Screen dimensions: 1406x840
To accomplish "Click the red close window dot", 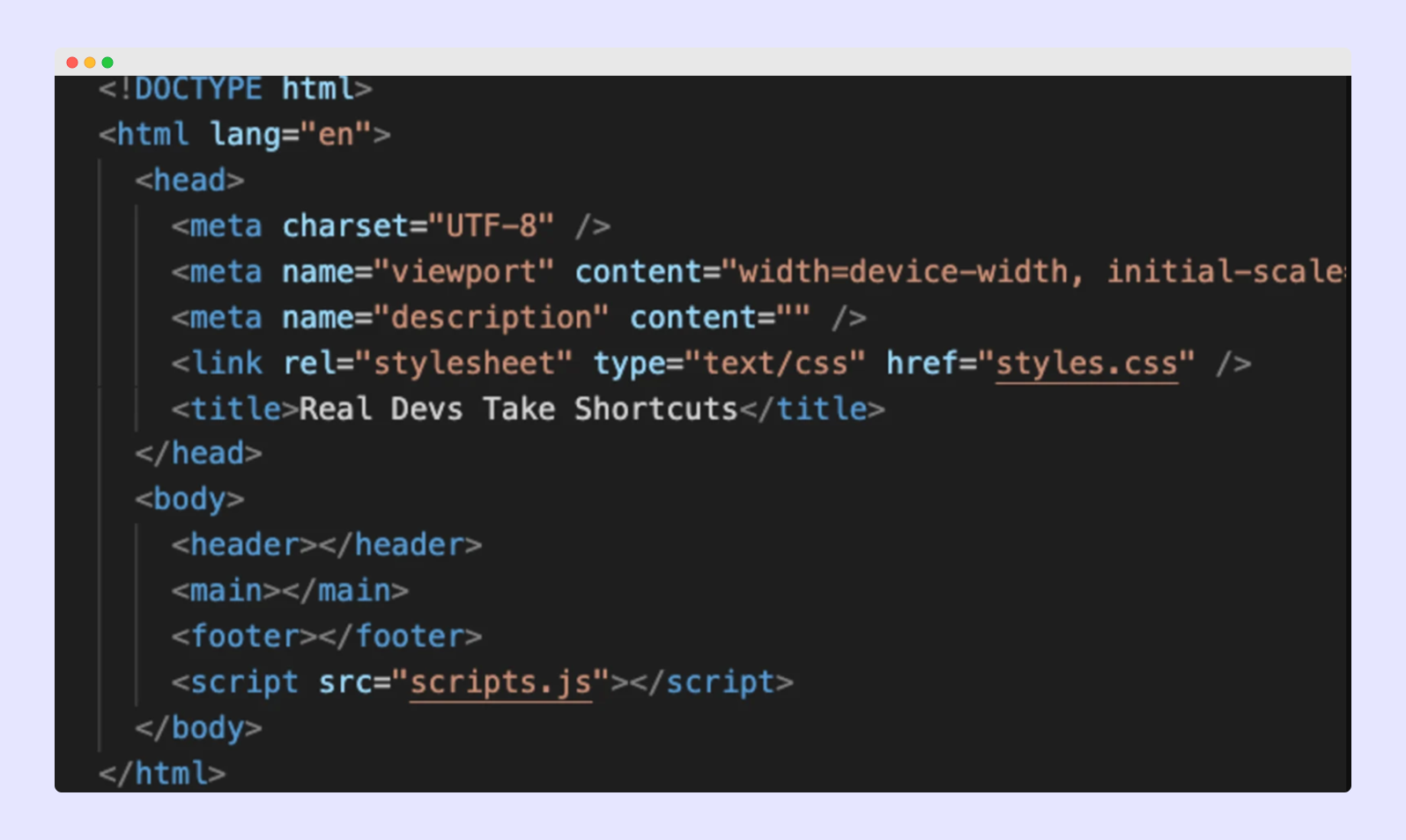I will click(72, 63).
